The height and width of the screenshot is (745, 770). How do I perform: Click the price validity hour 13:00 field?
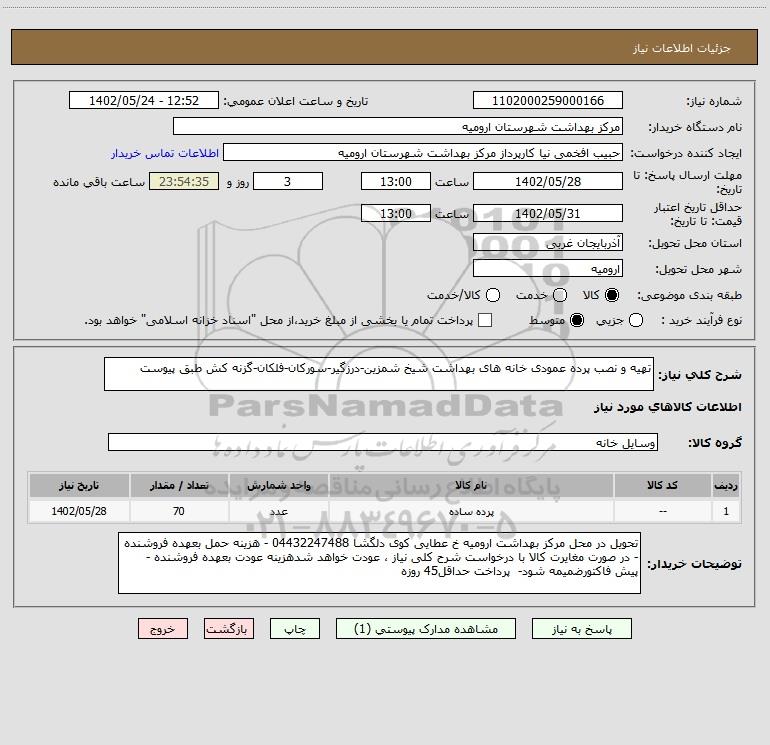coord(396,213)
